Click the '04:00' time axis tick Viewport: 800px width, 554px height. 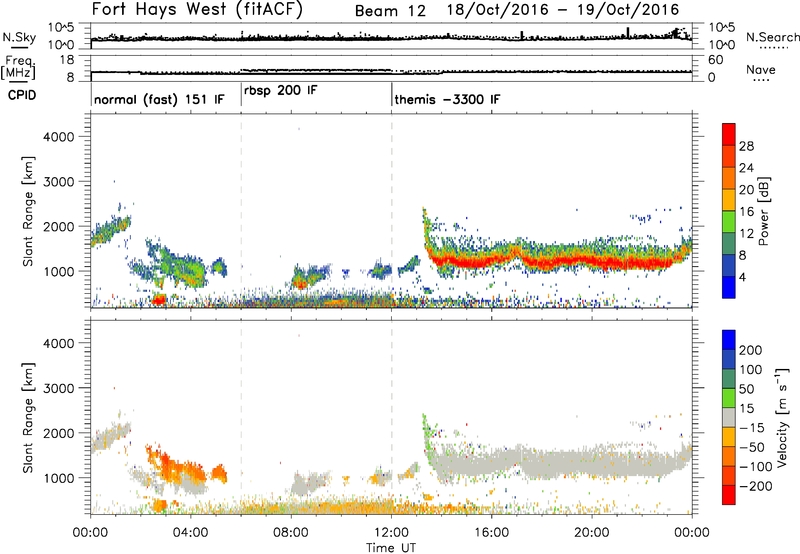(191, 533)
